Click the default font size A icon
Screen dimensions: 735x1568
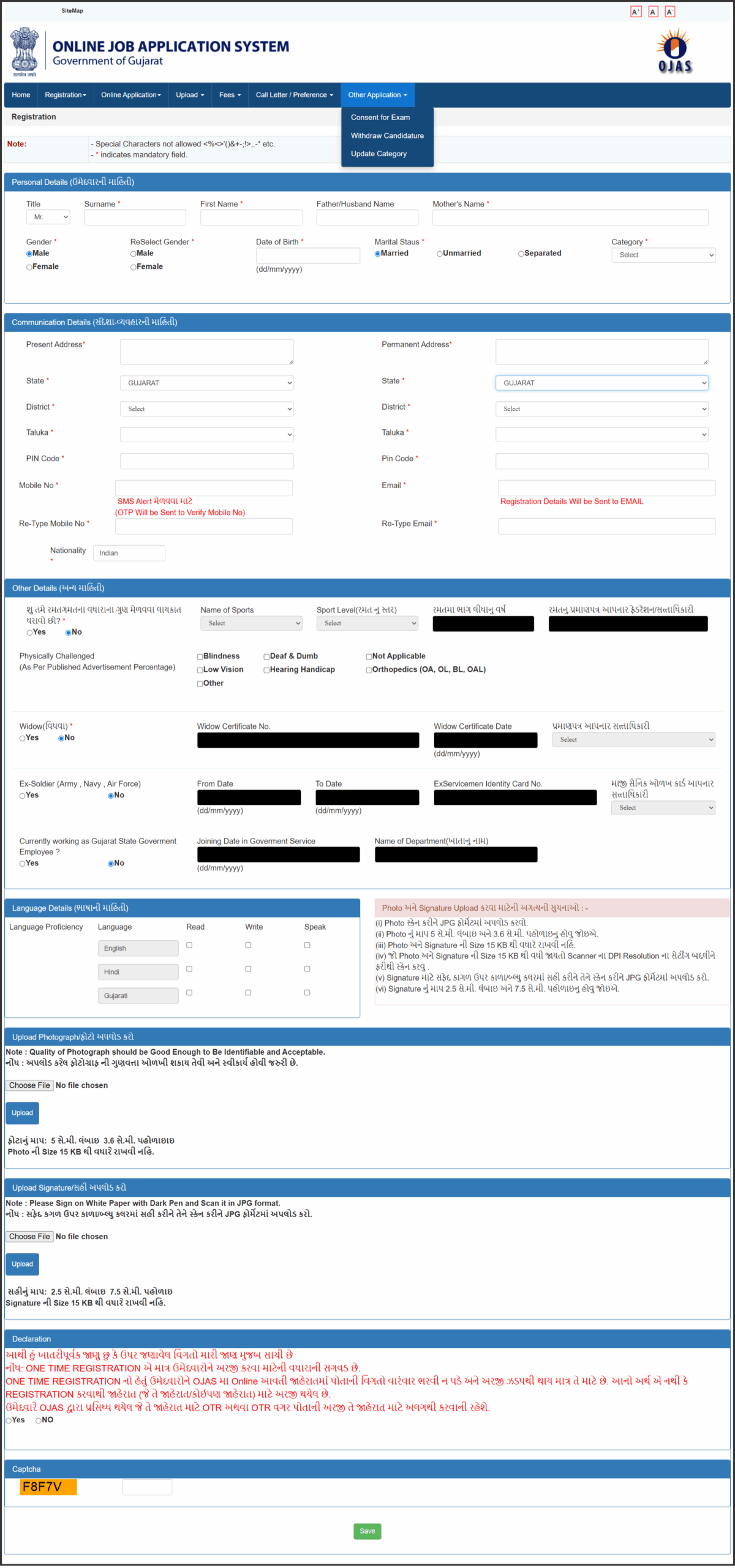click(653, 12)
